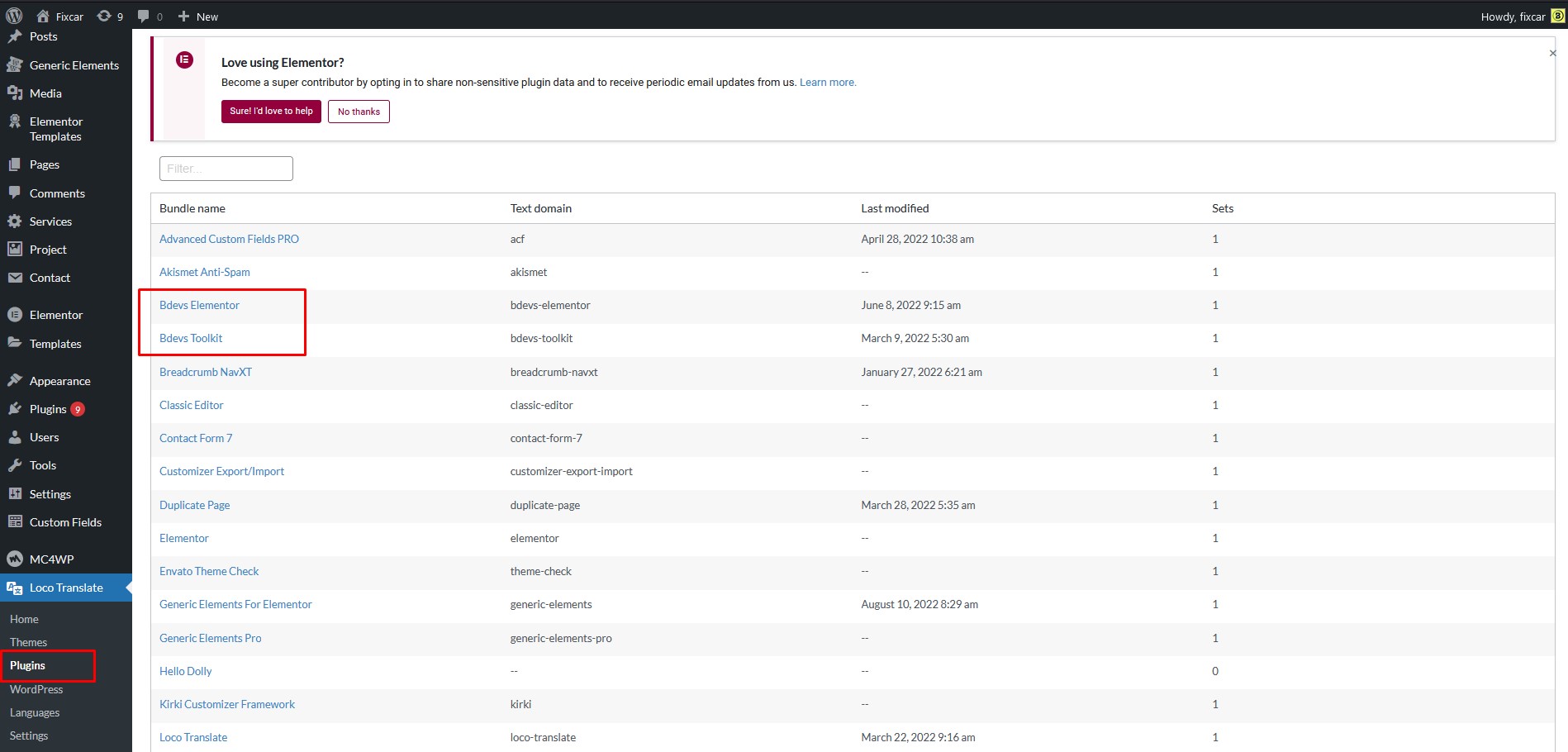Image resolution: width=1568 pixels, height=752 pixels.
Task: Open the comments bubble icon in the admin bar
Action: coord(144,16)
